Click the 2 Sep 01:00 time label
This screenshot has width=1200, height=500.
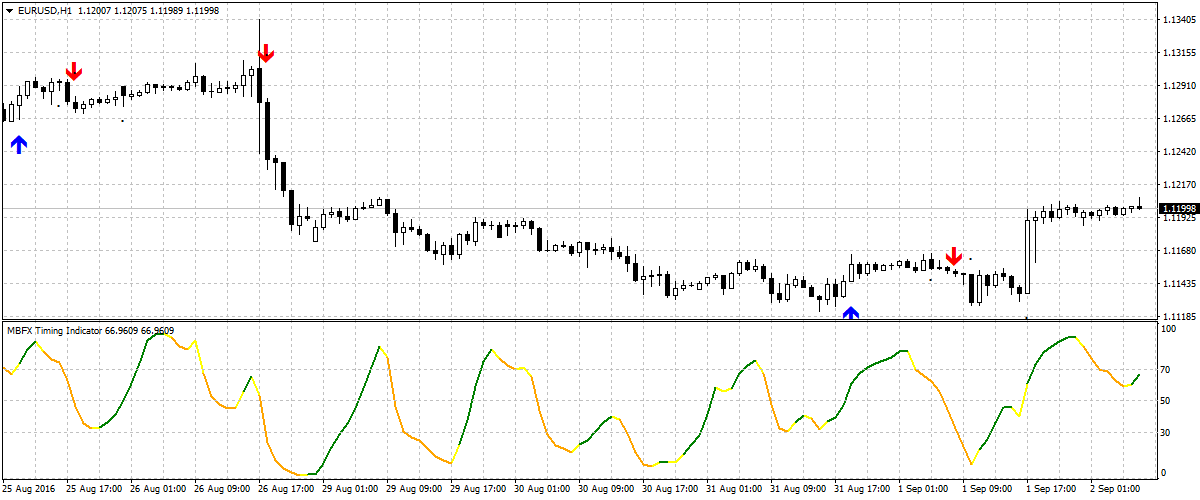coord(1117,490)
